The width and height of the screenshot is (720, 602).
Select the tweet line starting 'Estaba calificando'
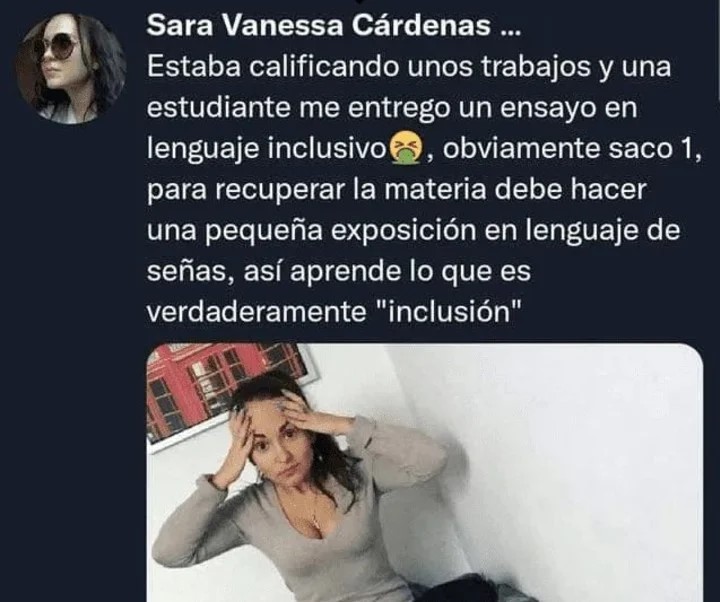(x=409, y=68)
